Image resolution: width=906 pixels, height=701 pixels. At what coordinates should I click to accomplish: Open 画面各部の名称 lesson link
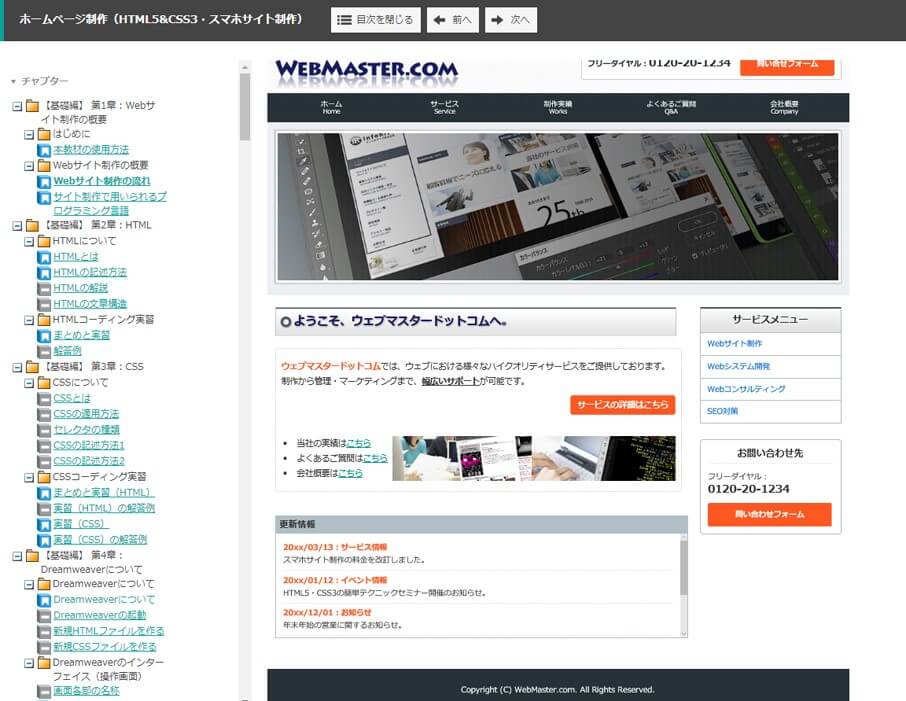(86, 690)
